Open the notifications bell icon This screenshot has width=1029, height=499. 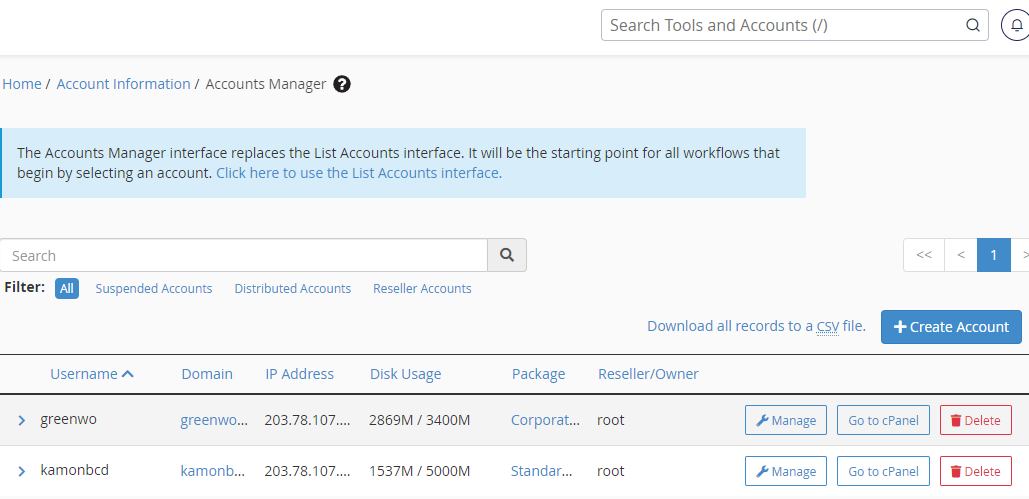point(1016,26)
